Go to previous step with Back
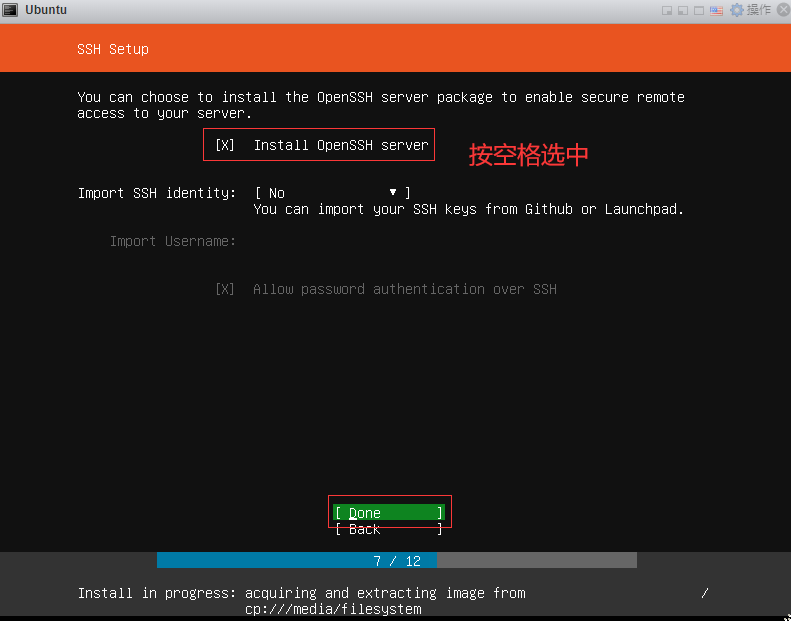 [389, 529]
